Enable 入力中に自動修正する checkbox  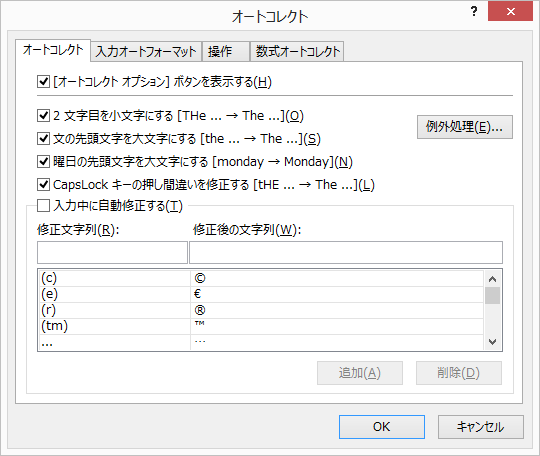43,206
